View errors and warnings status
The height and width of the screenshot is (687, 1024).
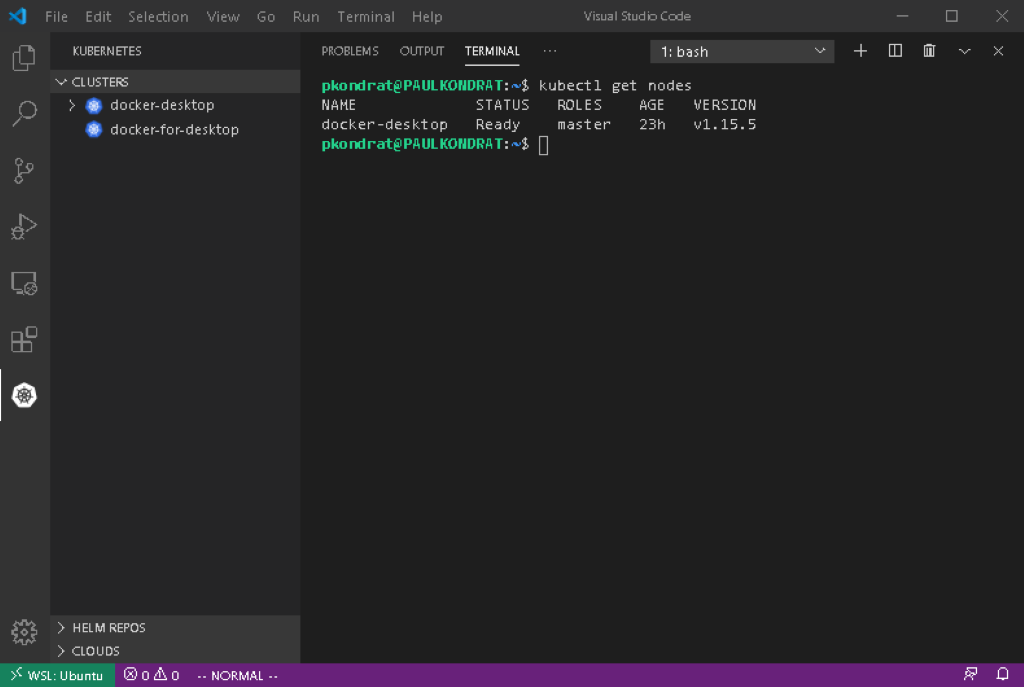[150, 675]
